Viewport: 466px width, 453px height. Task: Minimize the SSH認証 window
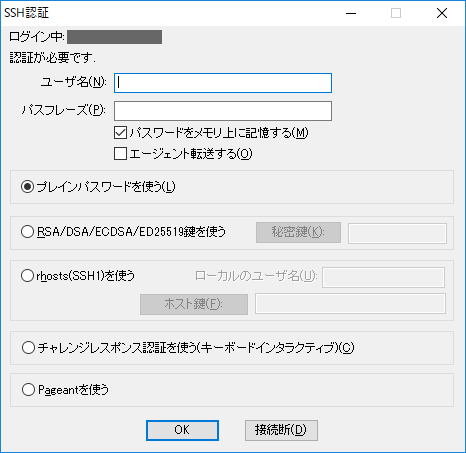point(351,13)
